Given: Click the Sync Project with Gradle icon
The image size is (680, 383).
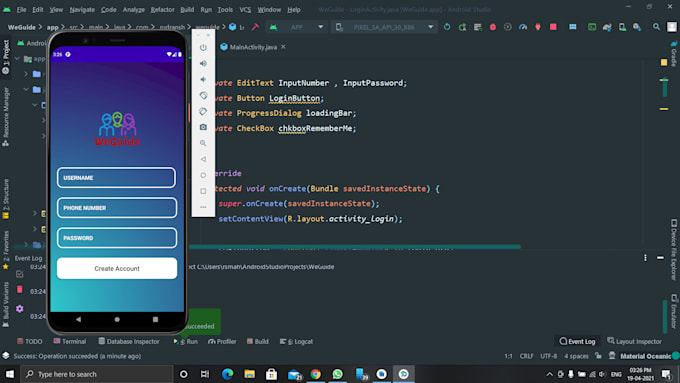Looking at the screenshot, I should [x=607, y=27].
